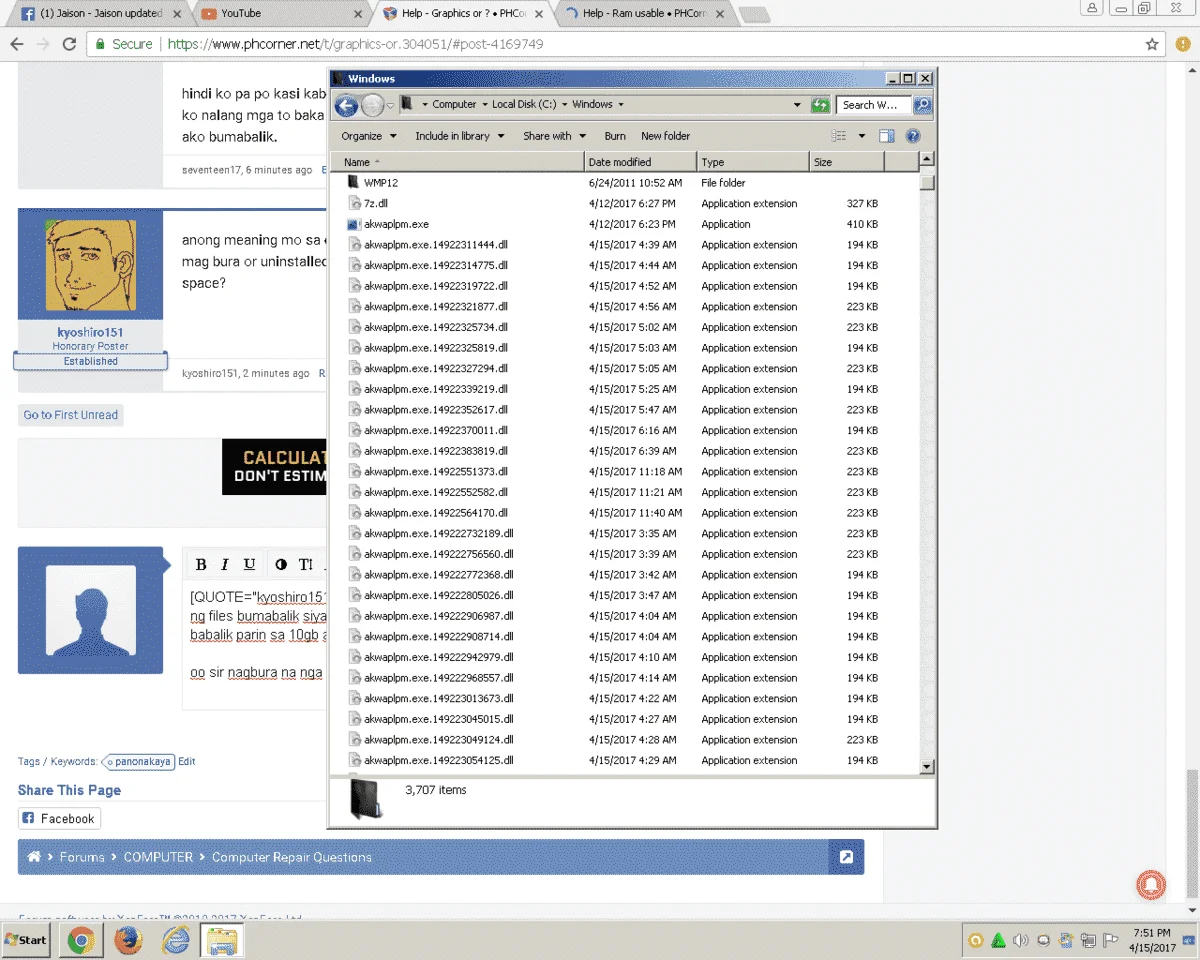
Task: Open the Explorer help question mark icon
Action: pyautogui.click(x=912, y=136)
